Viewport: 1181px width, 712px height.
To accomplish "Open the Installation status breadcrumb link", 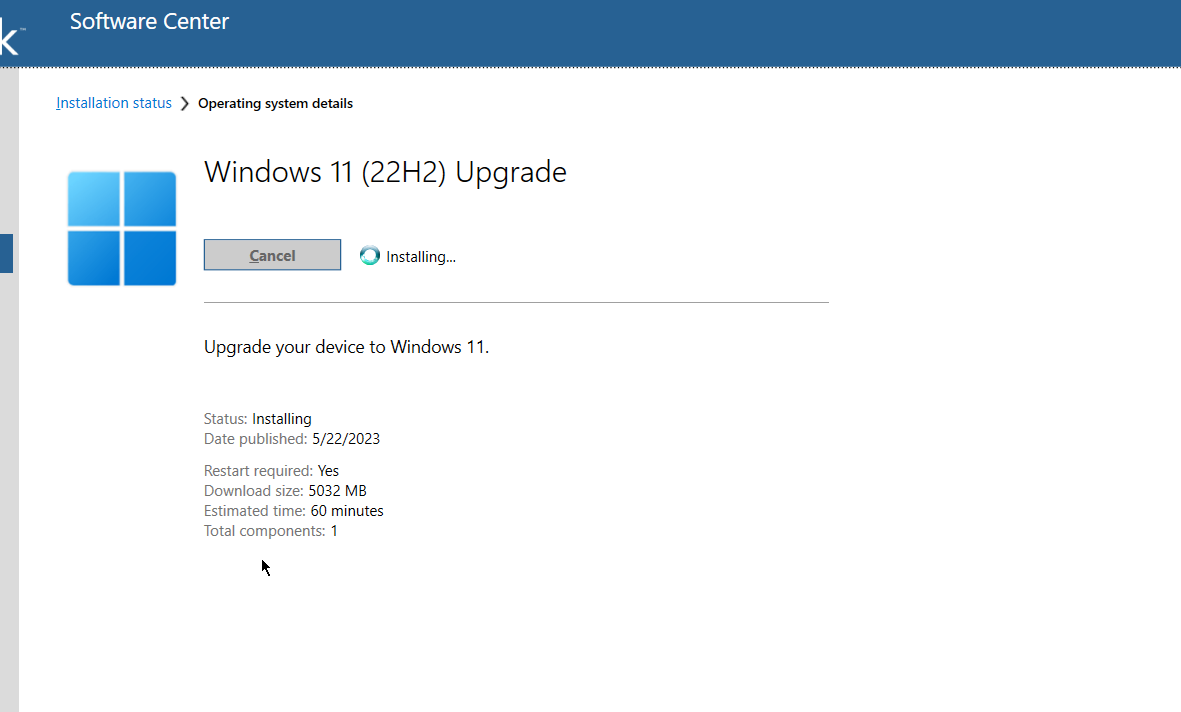I will [113, 102].
